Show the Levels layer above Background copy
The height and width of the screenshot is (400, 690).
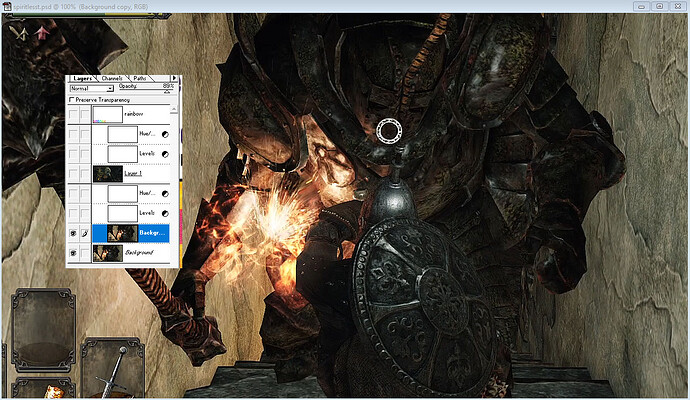click(x=73, y=213)
